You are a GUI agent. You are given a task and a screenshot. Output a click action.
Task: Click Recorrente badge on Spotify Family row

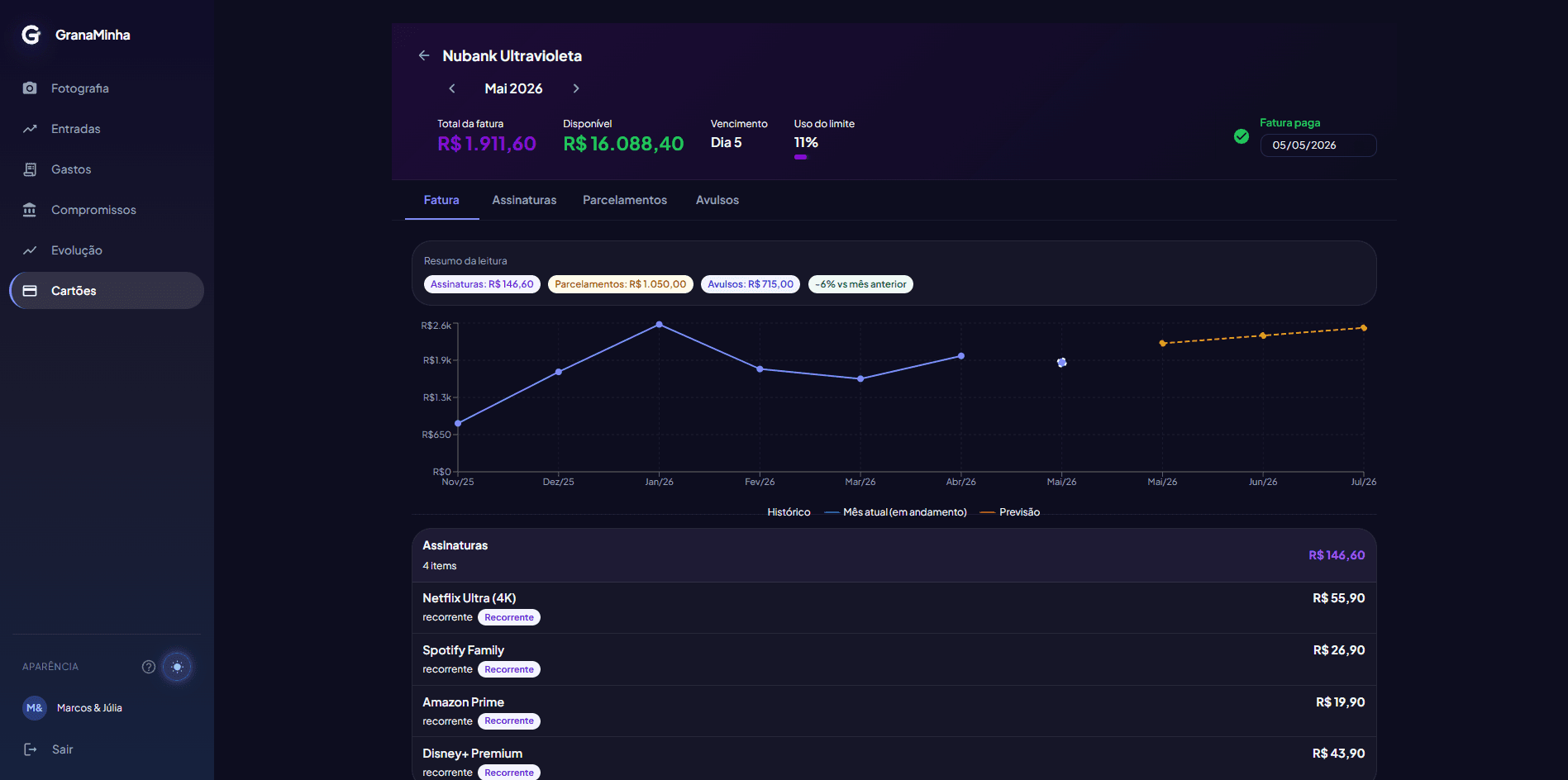click(509, 669)
